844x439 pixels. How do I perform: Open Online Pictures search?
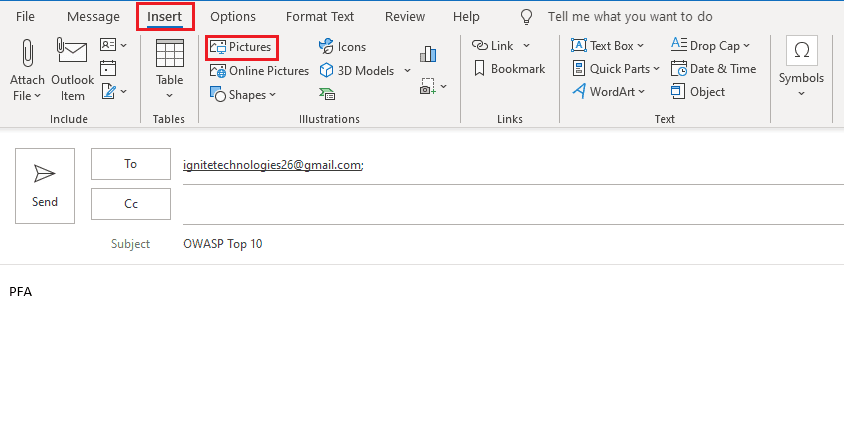[259, 71]
